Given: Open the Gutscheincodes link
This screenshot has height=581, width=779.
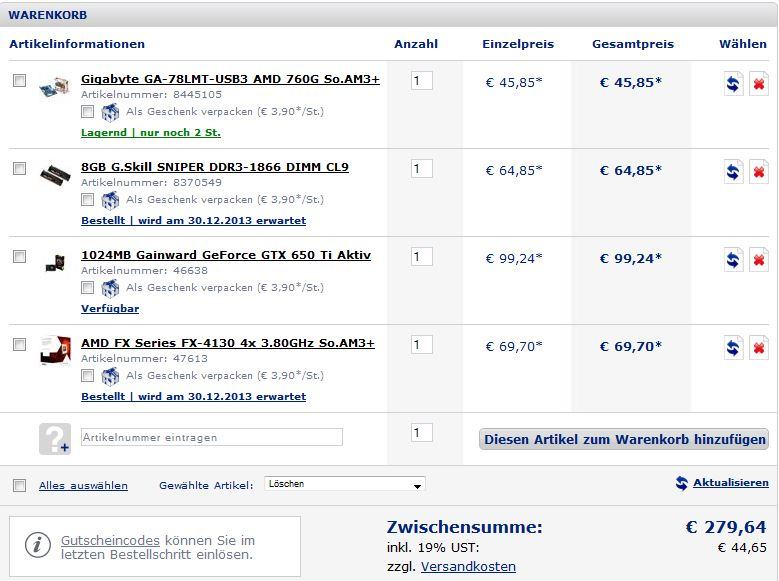Looking at the screenshot, I should (x=110, y=540).
